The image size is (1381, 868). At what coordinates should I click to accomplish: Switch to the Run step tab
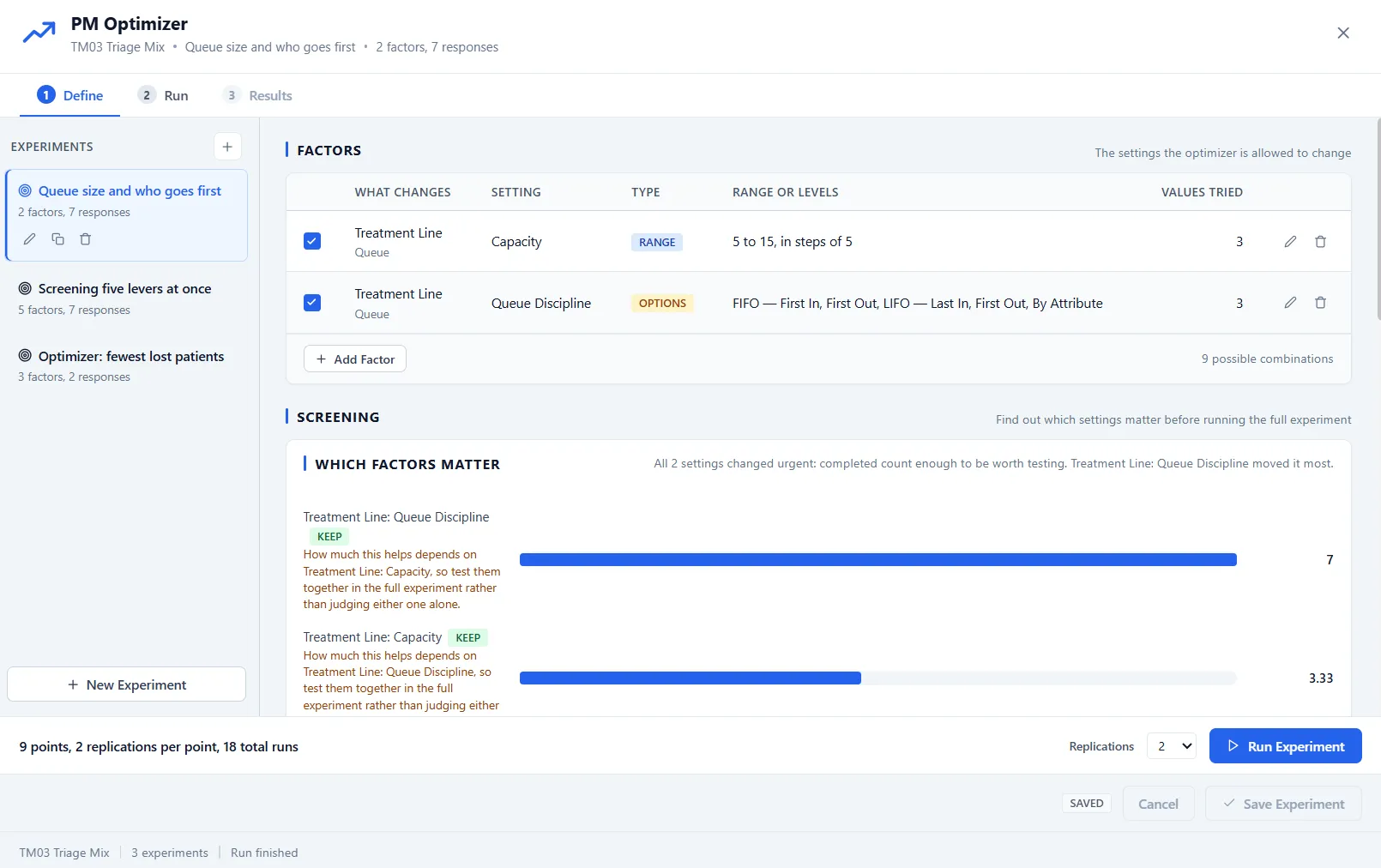point(163,95)
